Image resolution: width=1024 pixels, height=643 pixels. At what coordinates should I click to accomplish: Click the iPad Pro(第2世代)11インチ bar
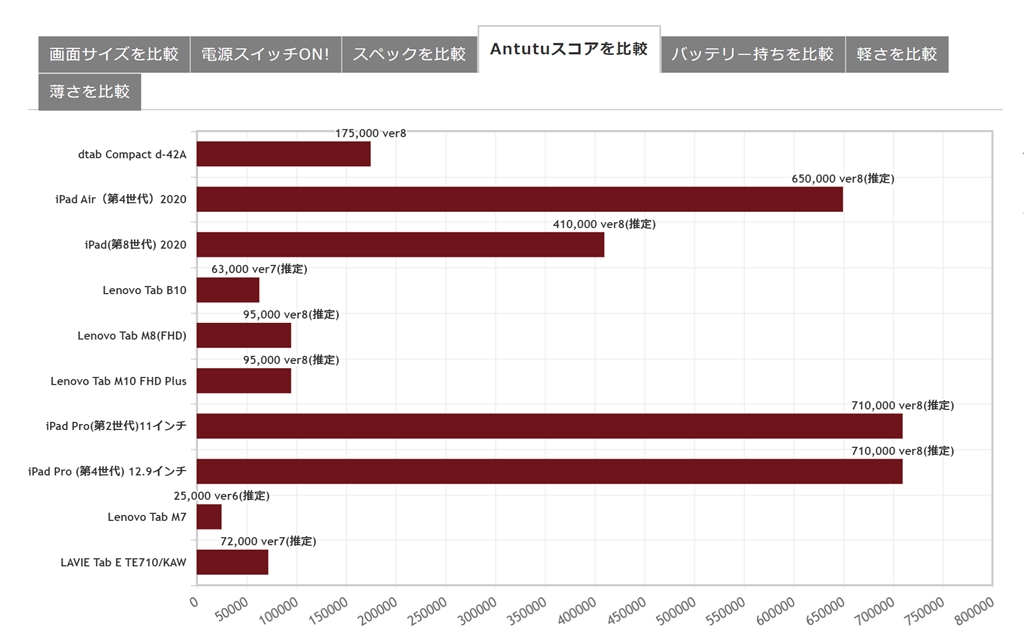pos(549,426)
